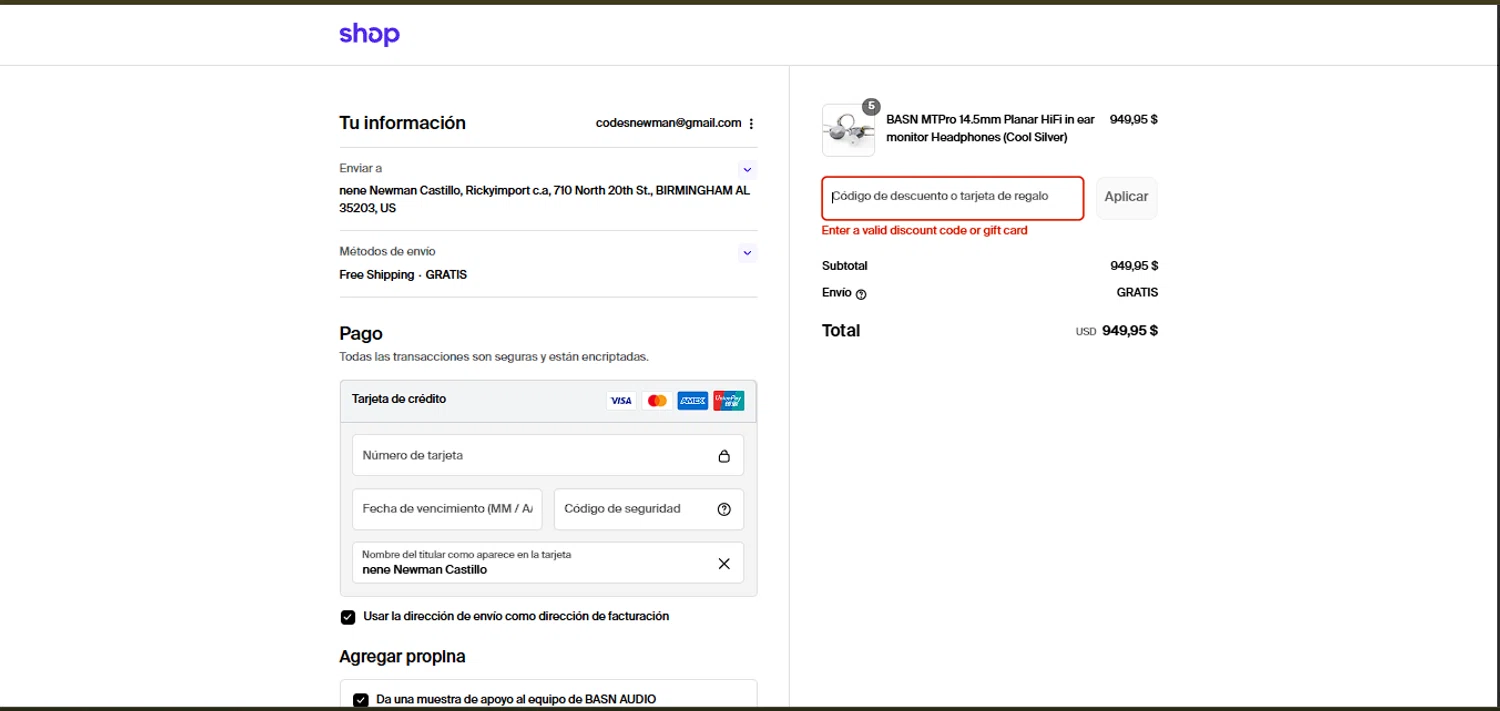Clear the cardholder name with X icon
The height and width of the screenshot is (711, 1500).
pyautogui.click(x=724, y=563)
